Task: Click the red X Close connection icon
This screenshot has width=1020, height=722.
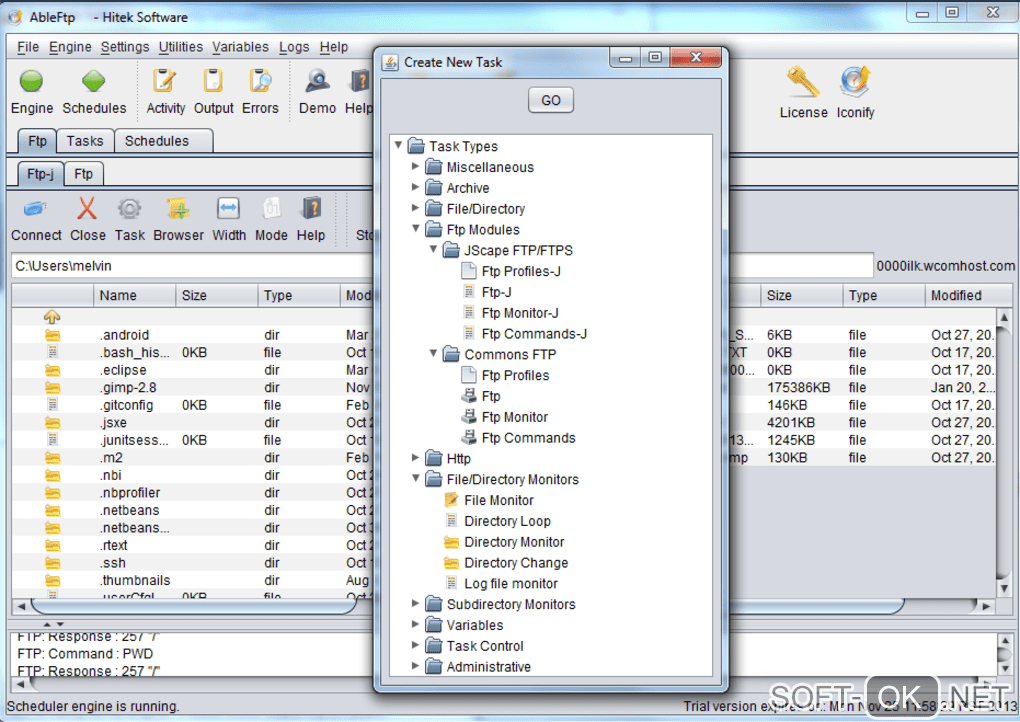Action: pyautogui.click(x=87, y=209)
